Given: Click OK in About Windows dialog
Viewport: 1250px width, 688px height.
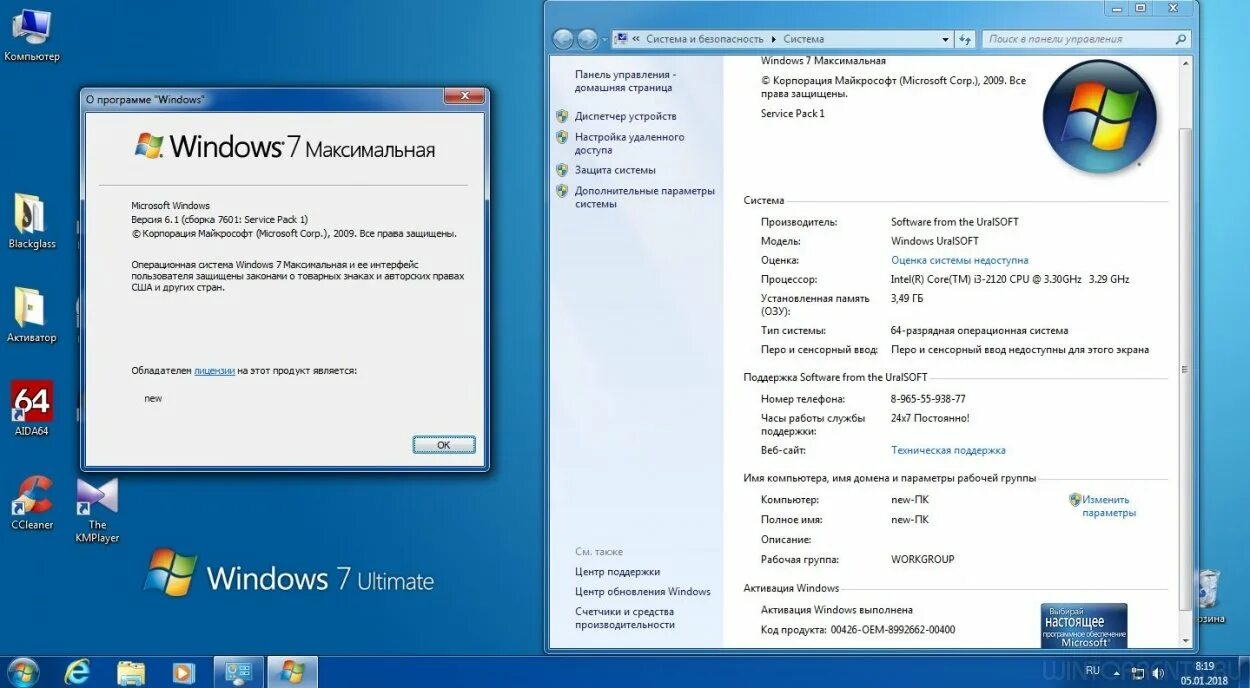Looking at the screenshot, I should 444,444.
